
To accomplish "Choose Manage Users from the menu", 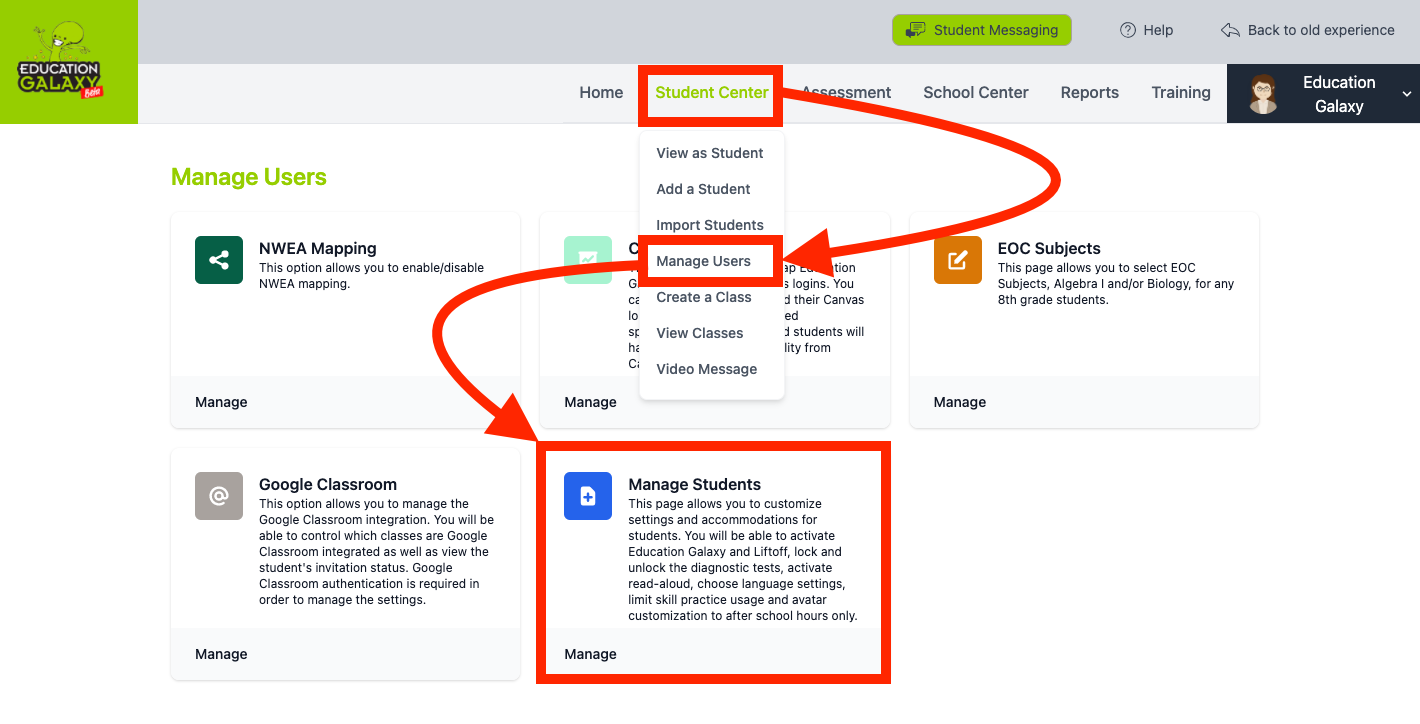I will click(704, 261).
